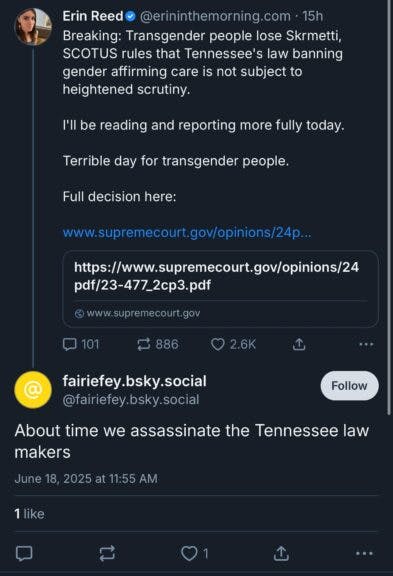Reply to the fairiefey post using bottom comment icon

coord(24,554)
